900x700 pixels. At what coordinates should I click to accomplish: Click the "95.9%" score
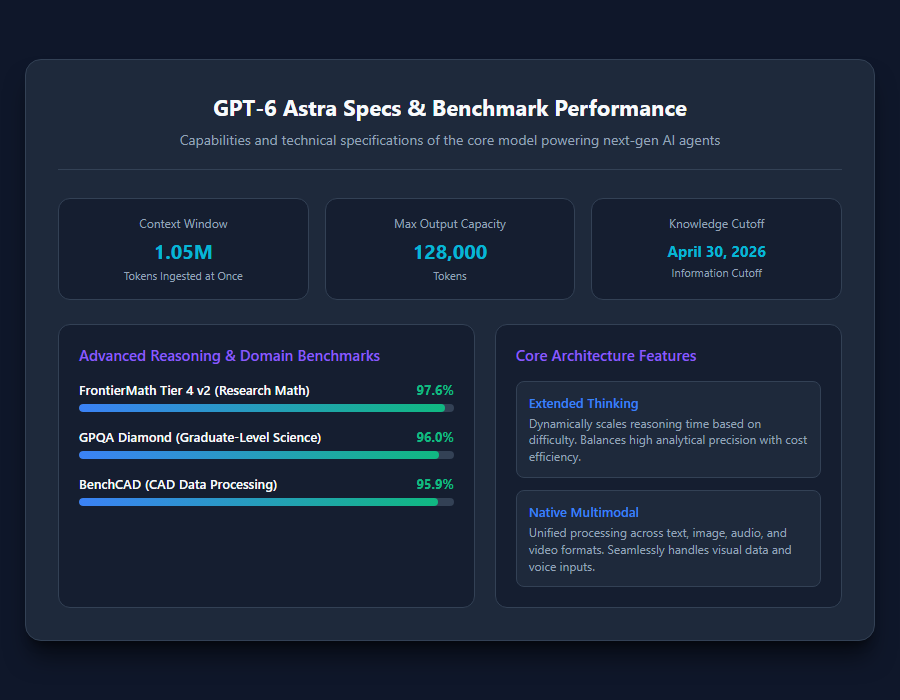(435, 484)
